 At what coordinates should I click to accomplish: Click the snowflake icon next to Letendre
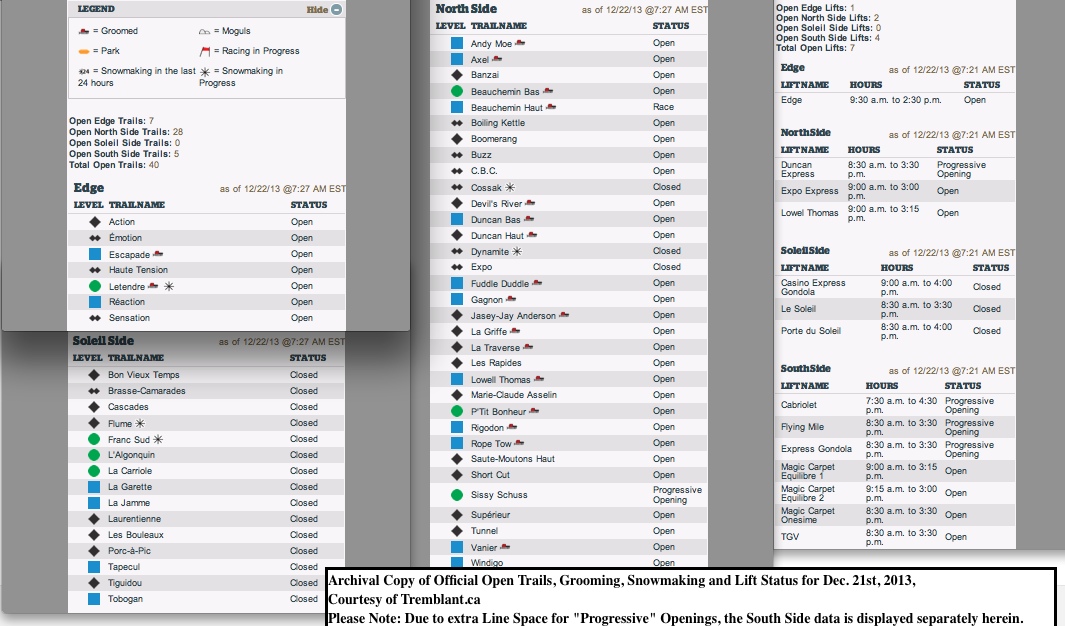(169, 286)
